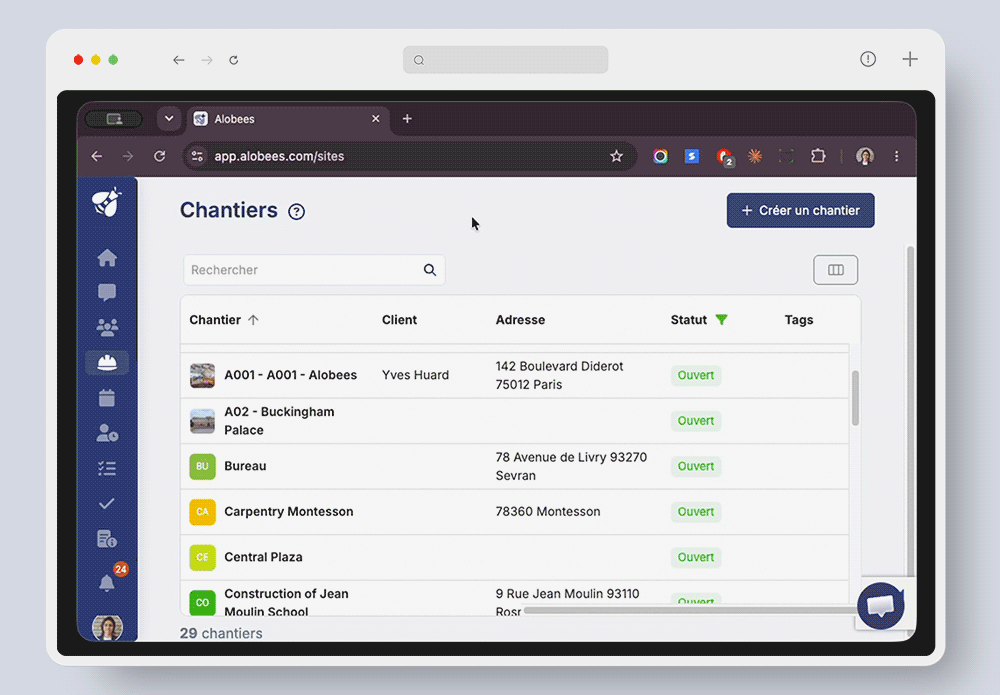Open the browser Extensions puzzle icon

tap(818, 156)
